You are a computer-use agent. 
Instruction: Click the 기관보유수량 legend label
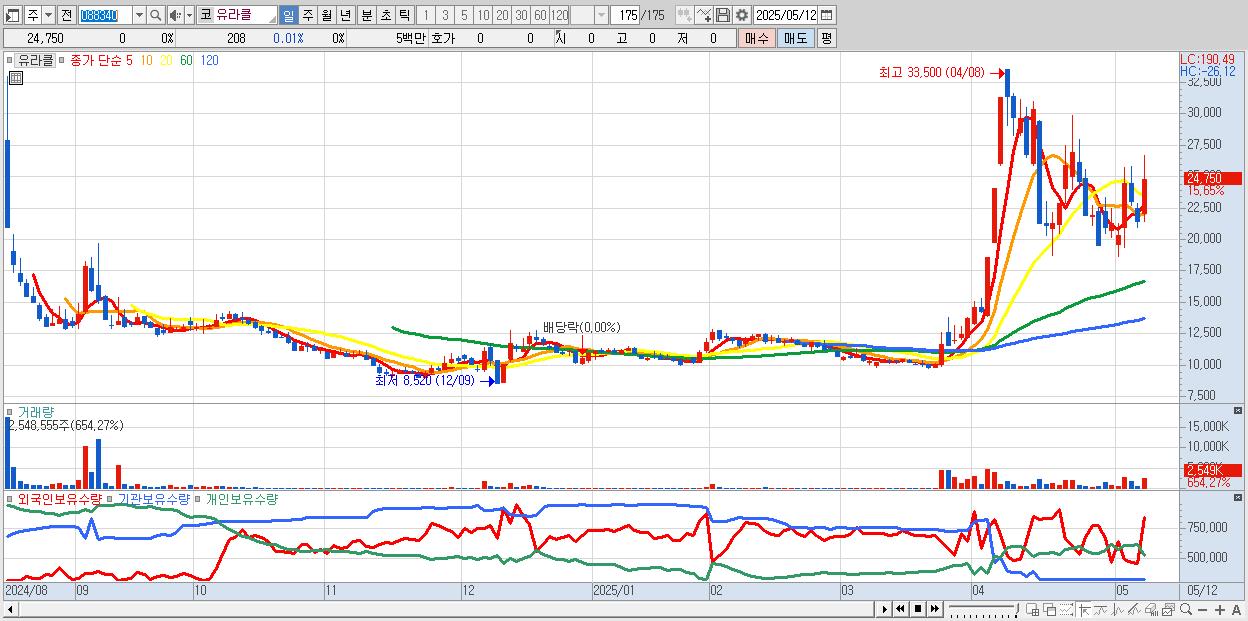click(x=153, y=498)
